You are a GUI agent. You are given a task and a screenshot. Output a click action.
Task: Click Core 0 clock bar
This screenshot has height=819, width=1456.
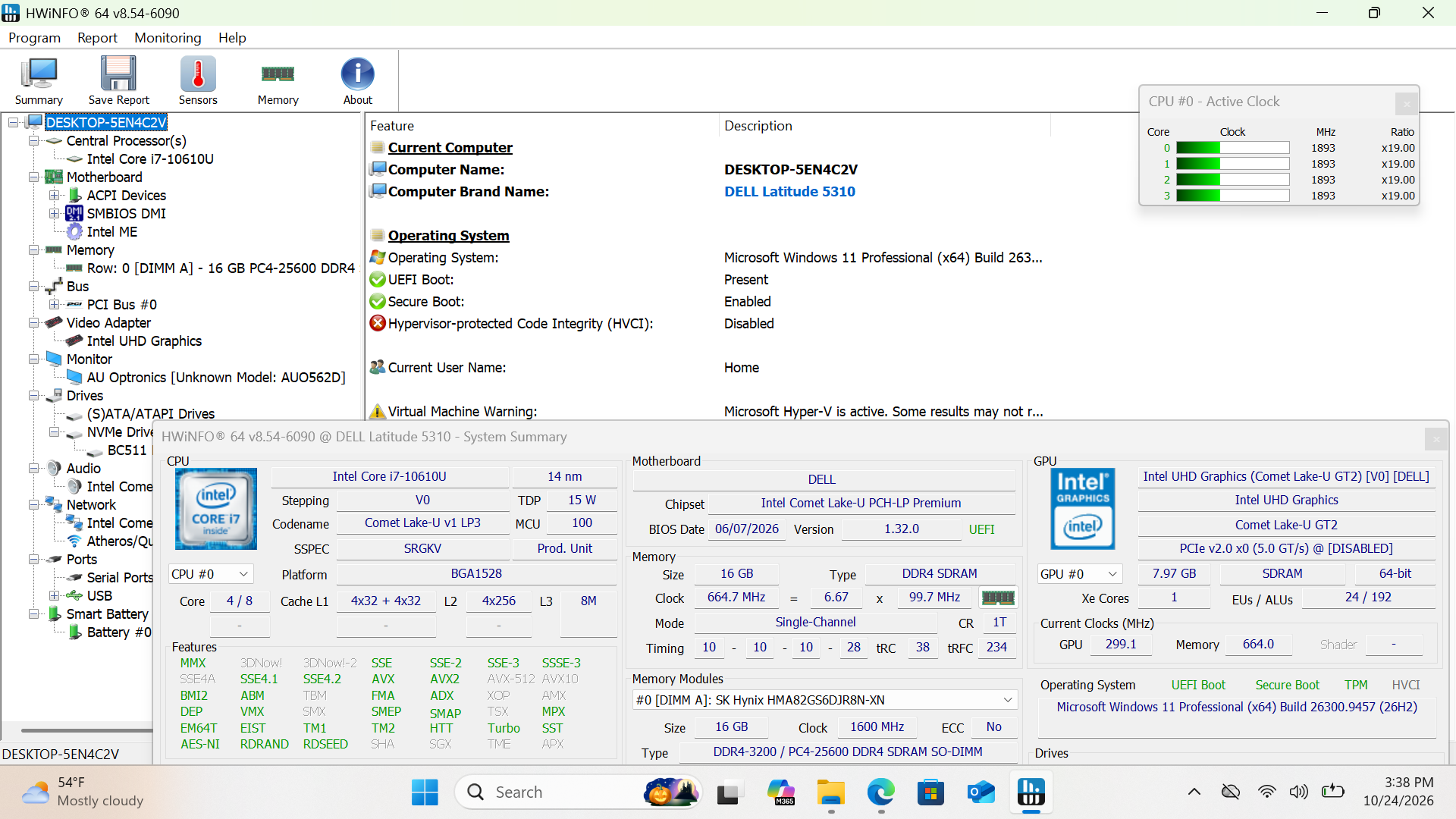[x=1232, y=148]
